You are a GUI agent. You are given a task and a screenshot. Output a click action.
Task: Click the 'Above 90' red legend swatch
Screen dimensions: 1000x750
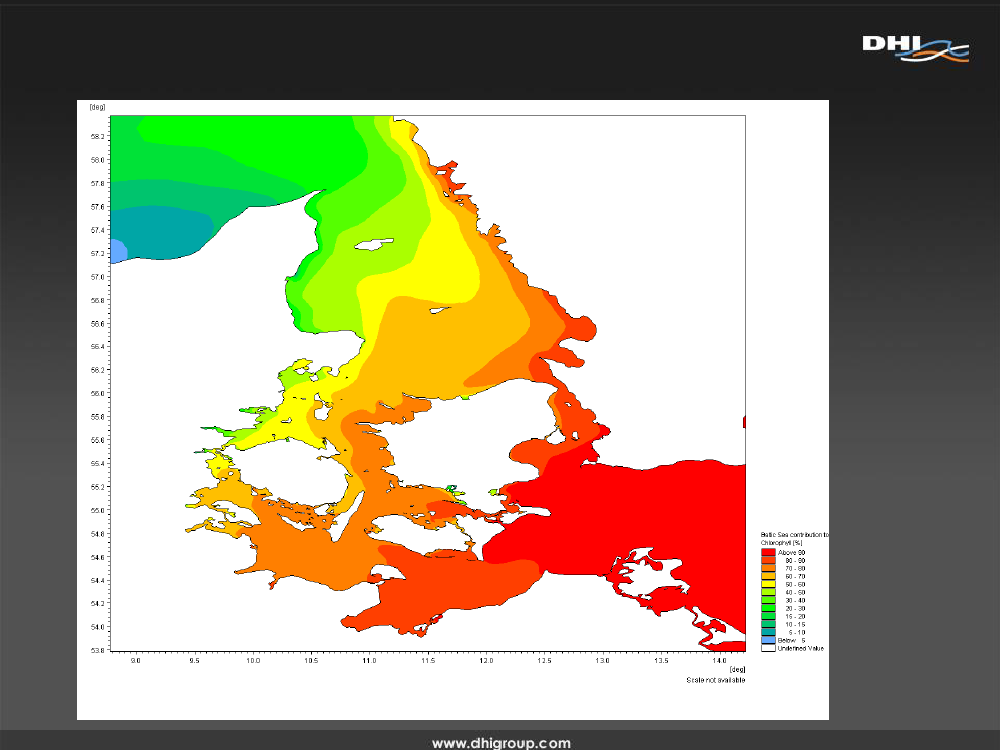(x=768, y=552)
